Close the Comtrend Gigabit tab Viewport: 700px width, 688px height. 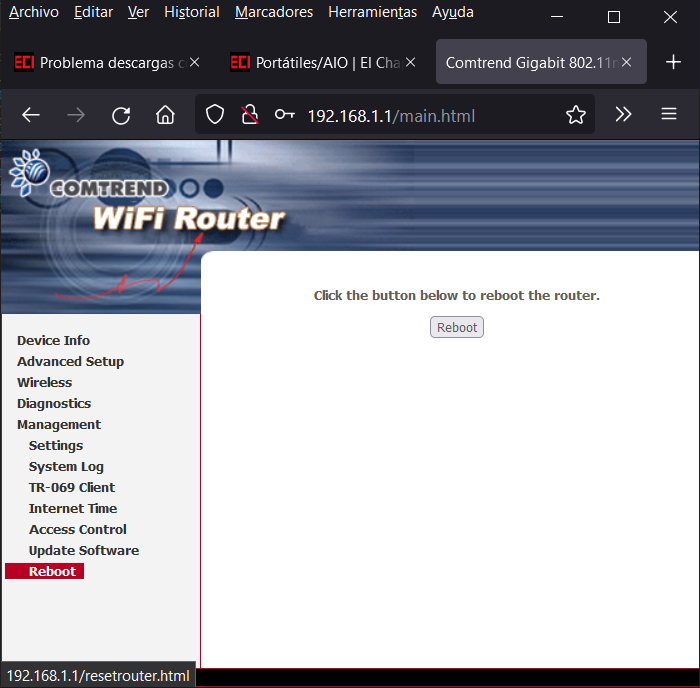[627, 62]
